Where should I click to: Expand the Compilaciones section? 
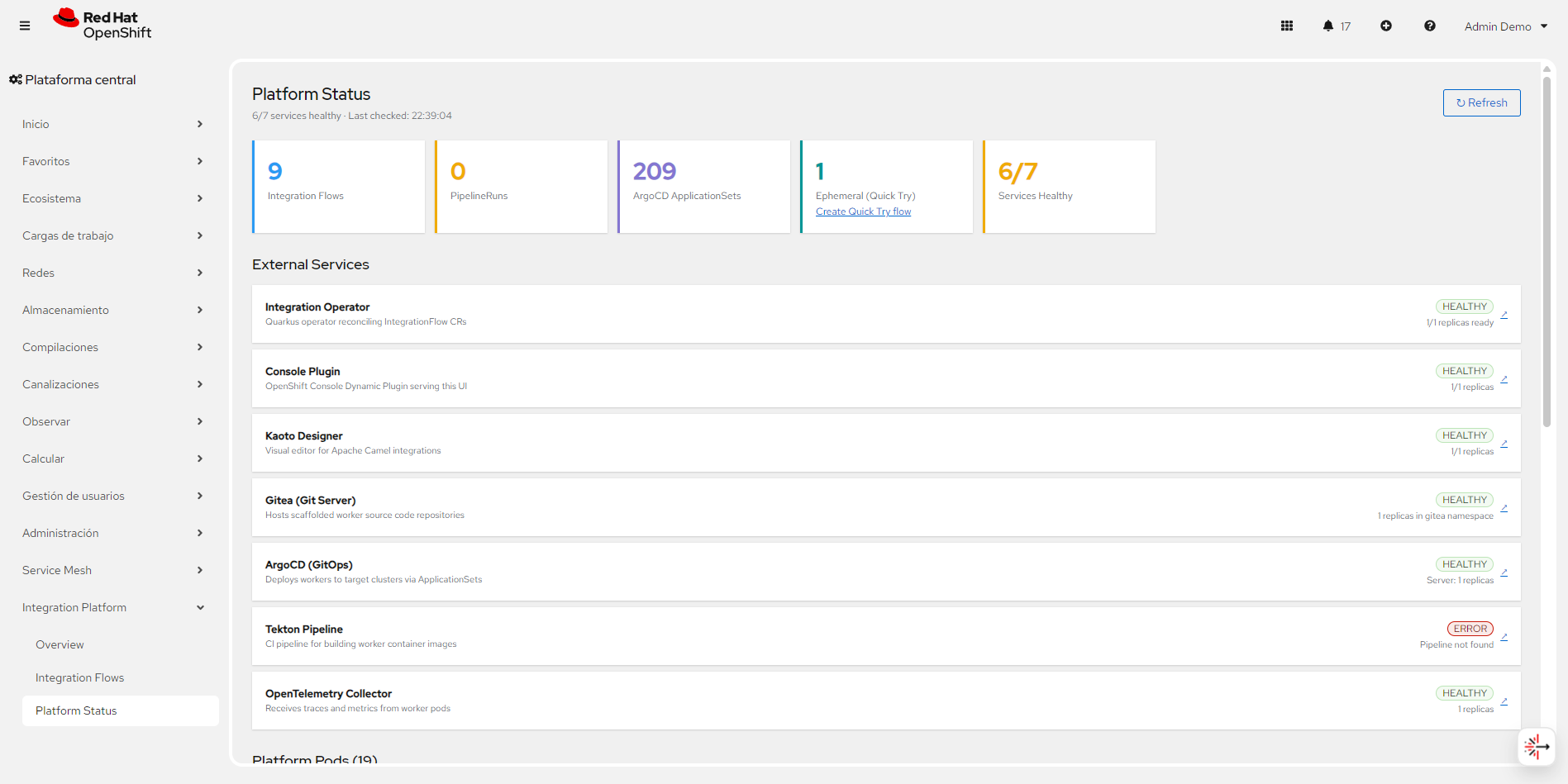[x=113, y=347]
